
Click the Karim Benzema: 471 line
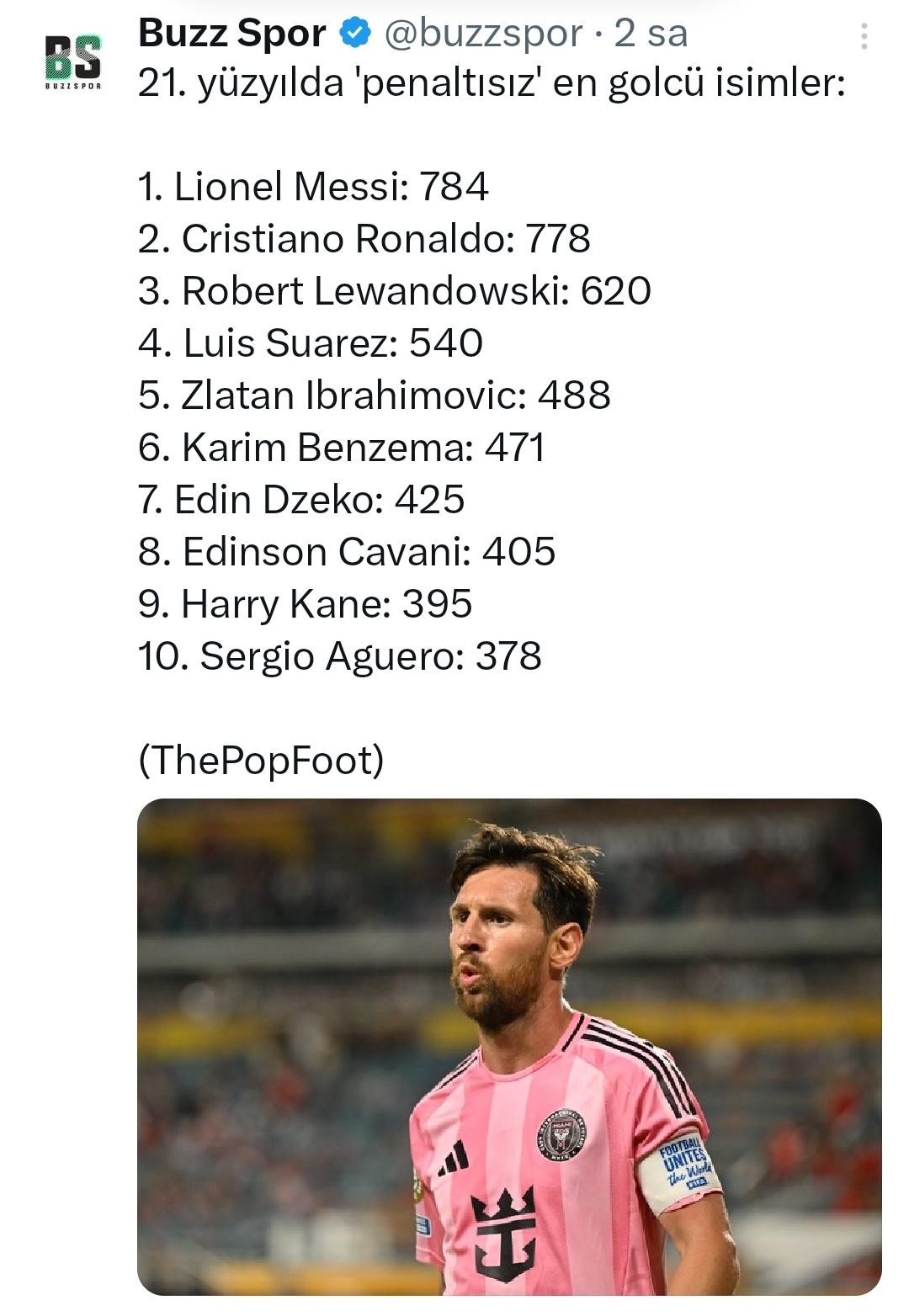coord(341,448)
